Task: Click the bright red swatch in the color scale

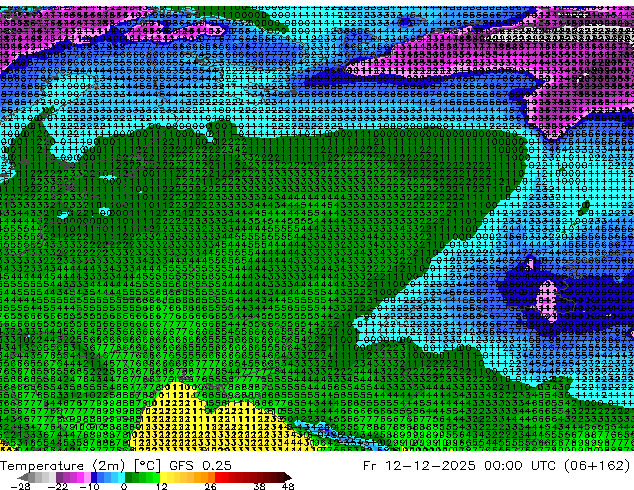Action: coord(218,477)
